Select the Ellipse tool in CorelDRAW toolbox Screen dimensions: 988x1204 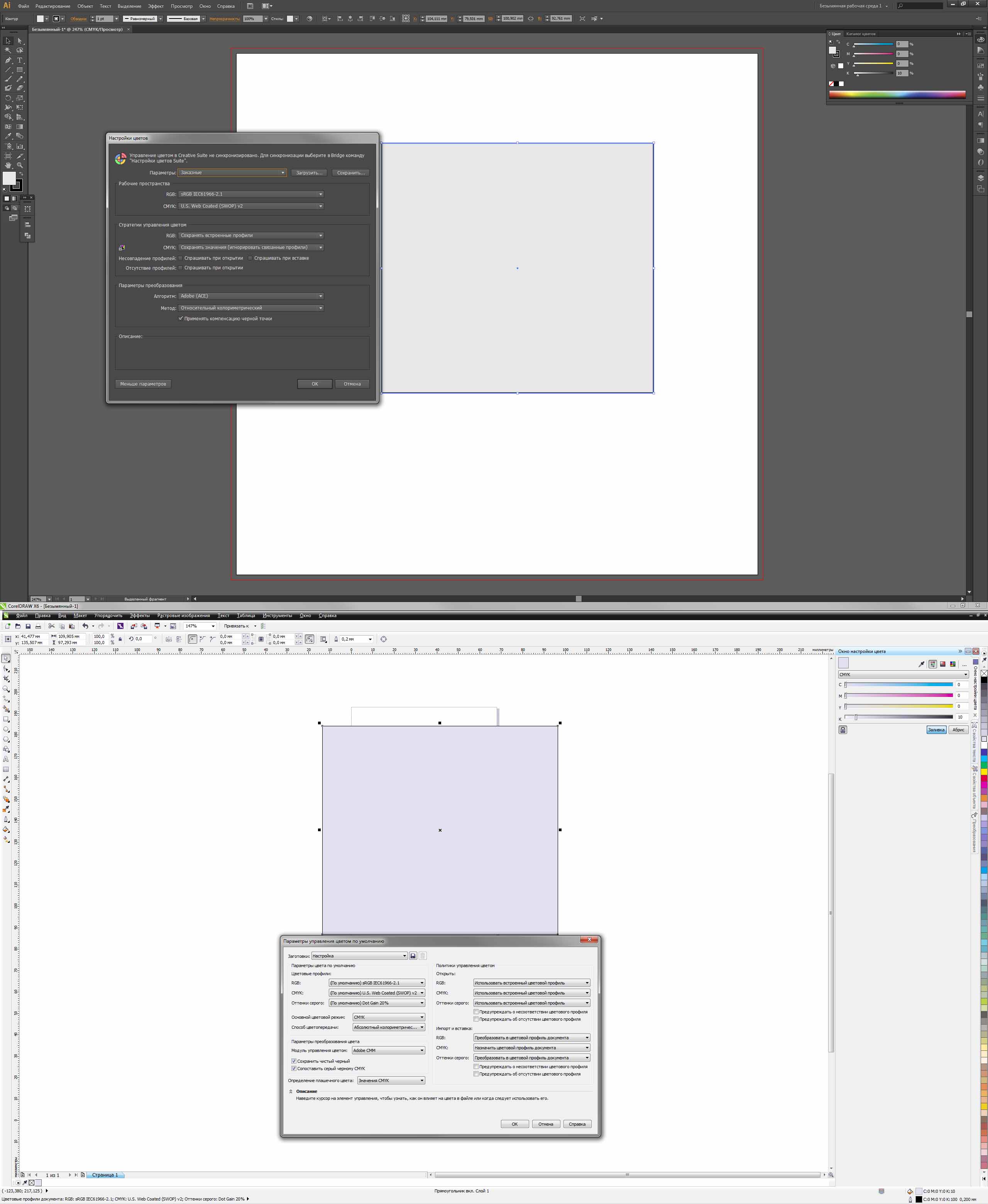[6, 729]
